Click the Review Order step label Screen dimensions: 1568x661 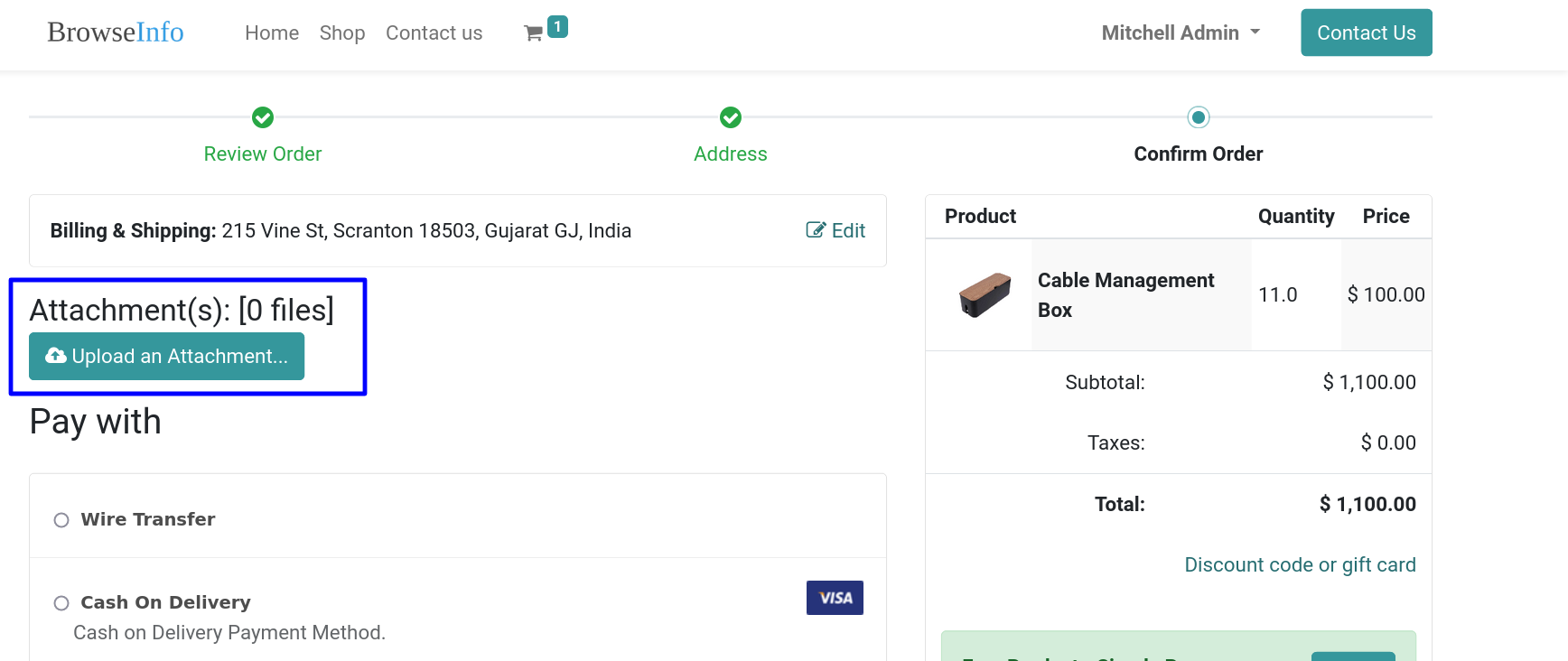tap(263, 154)
